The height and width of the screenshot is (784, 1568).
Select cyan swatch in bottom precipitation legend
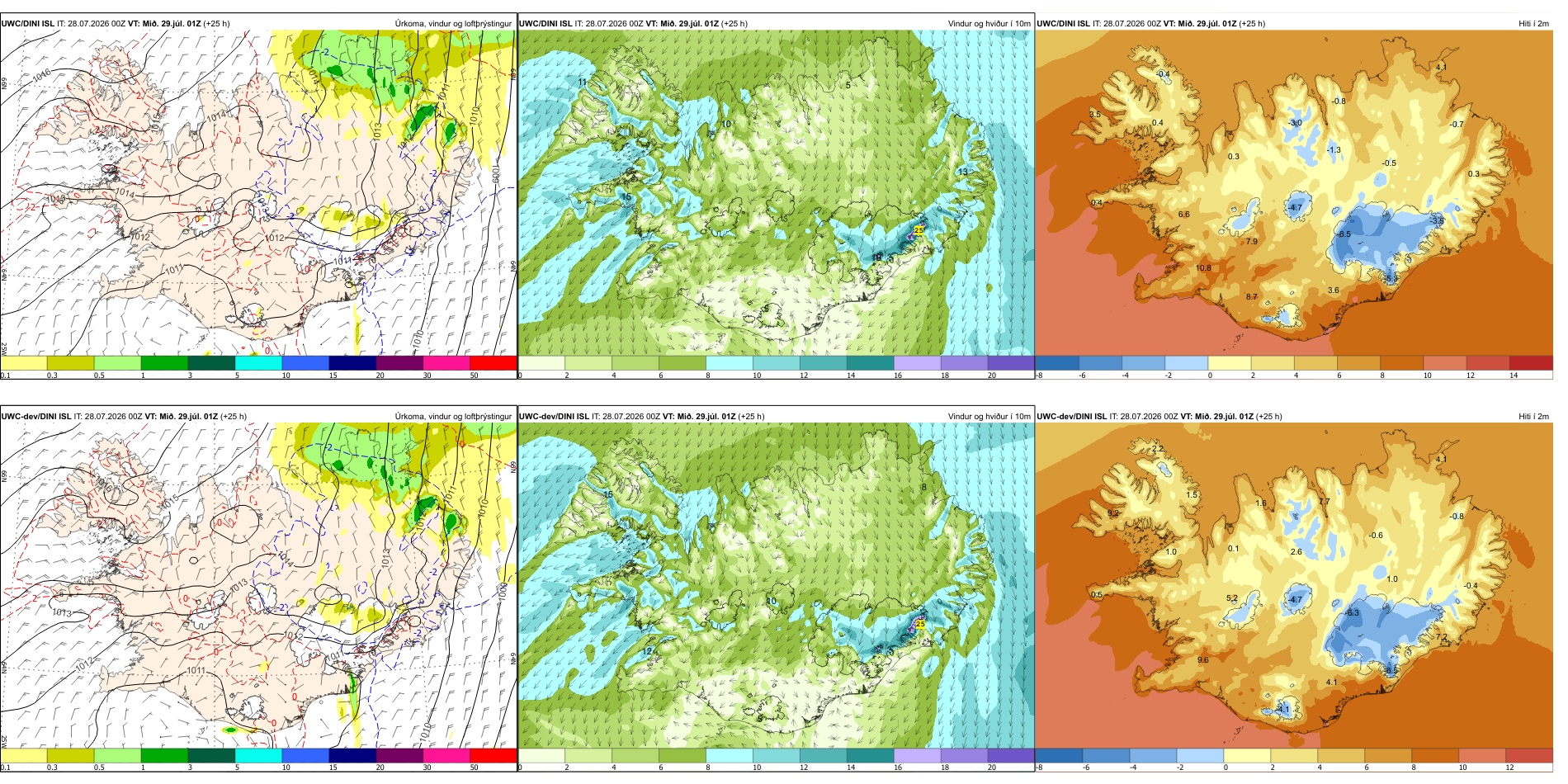(258, 755)
